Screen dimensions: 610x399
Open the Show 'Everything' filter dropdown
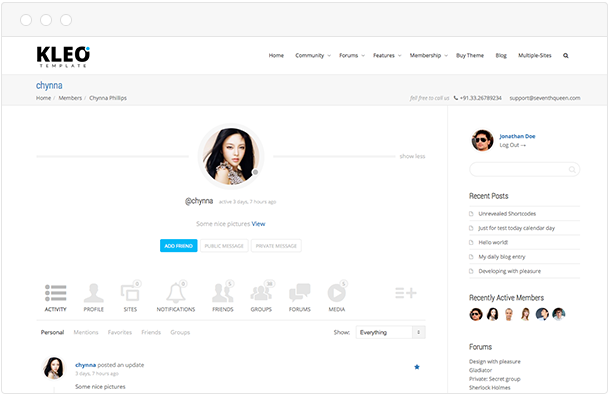click(391, 332)
